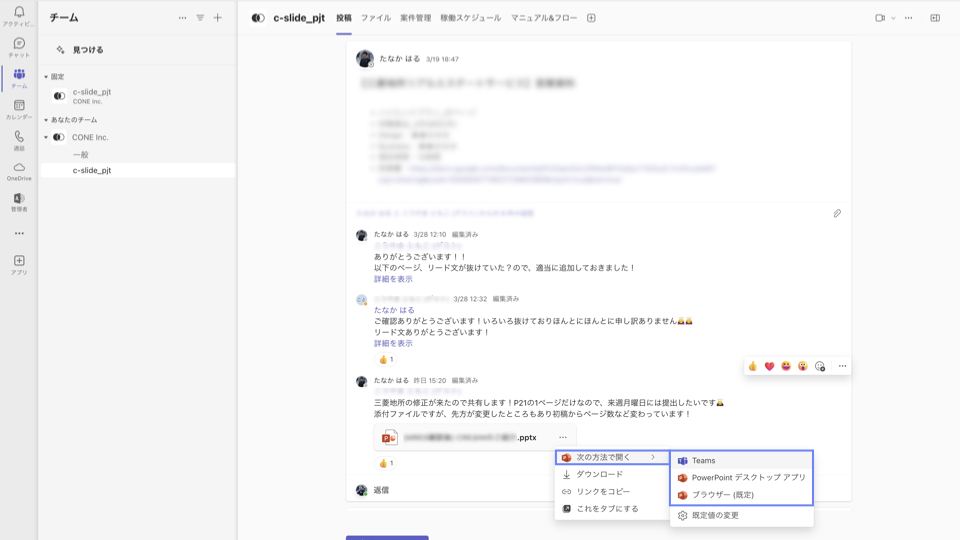960x540 pixels.
Task: Collapse the あなたのチーム section
Action: tap(46, 120)
